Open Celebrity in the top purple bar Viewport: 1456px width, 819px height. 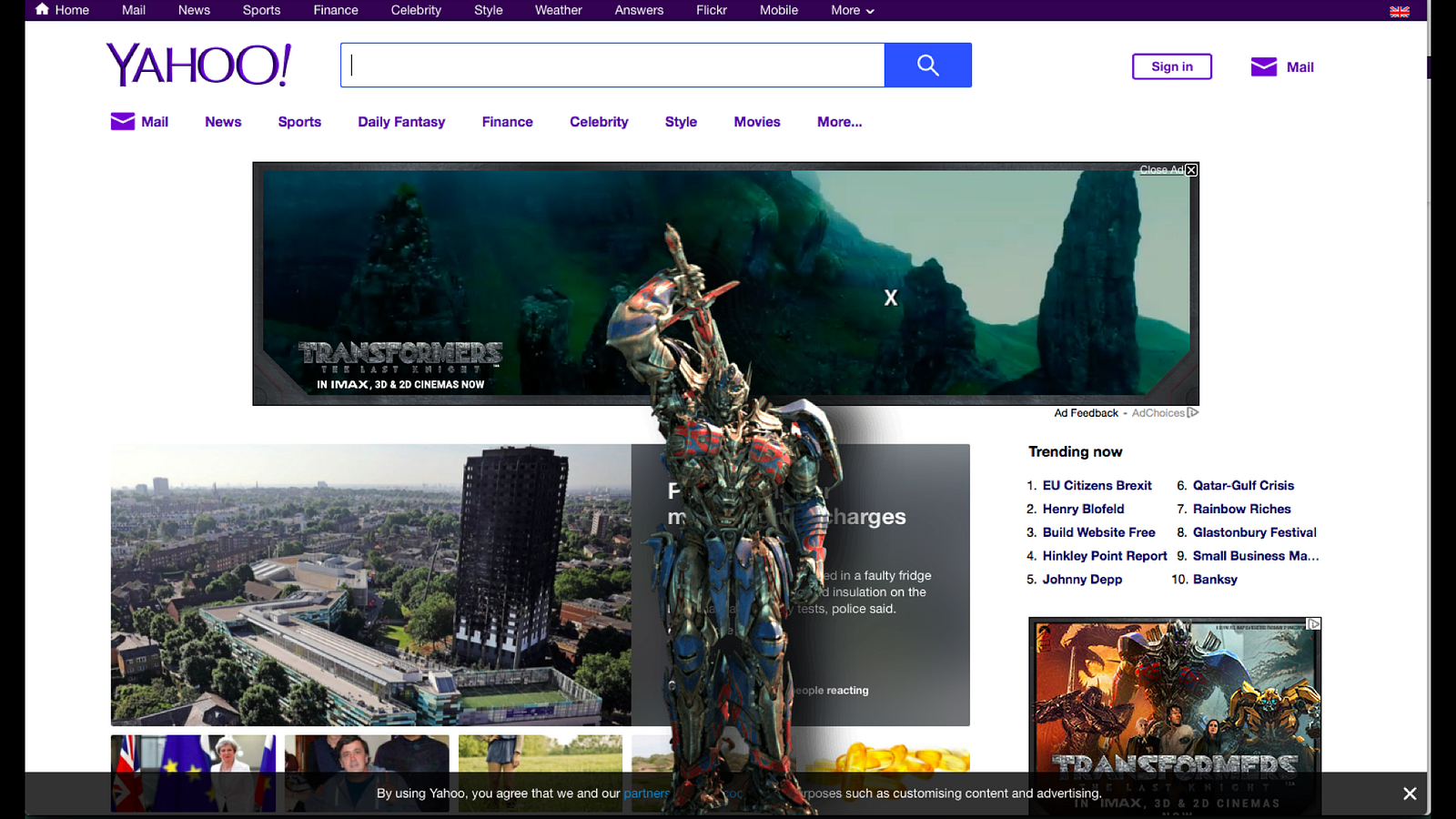click(x=416, y=10)
